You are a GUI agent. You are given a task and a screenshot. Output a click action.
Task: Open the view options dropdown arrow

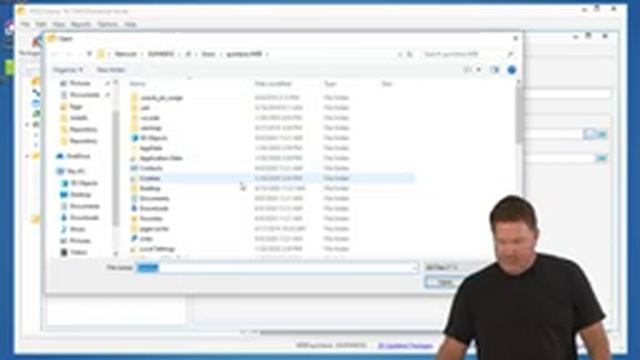point(479,70)
